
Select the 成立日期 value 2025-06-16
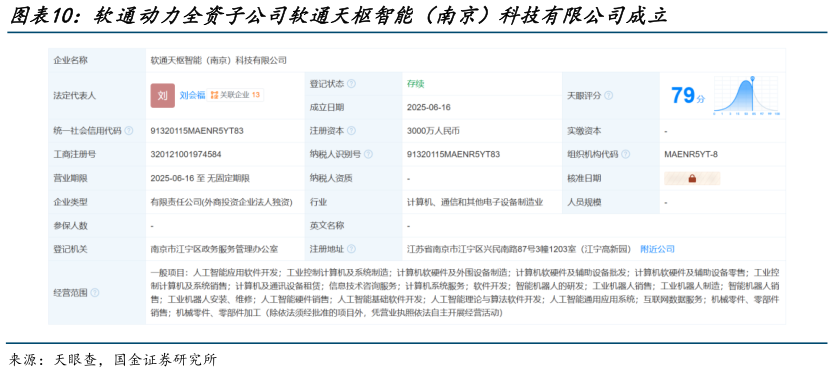(x=429, y=107)
